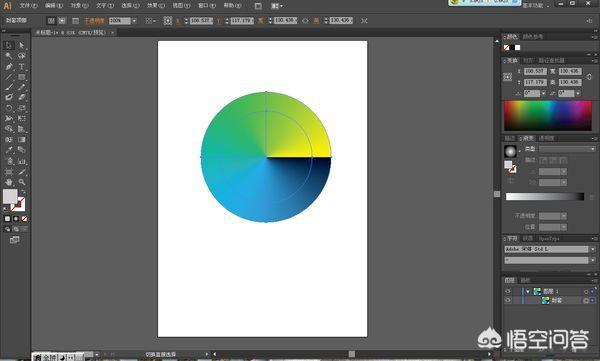
Task: Open the 对象 (Object) menu
Action: pos(79,6)
